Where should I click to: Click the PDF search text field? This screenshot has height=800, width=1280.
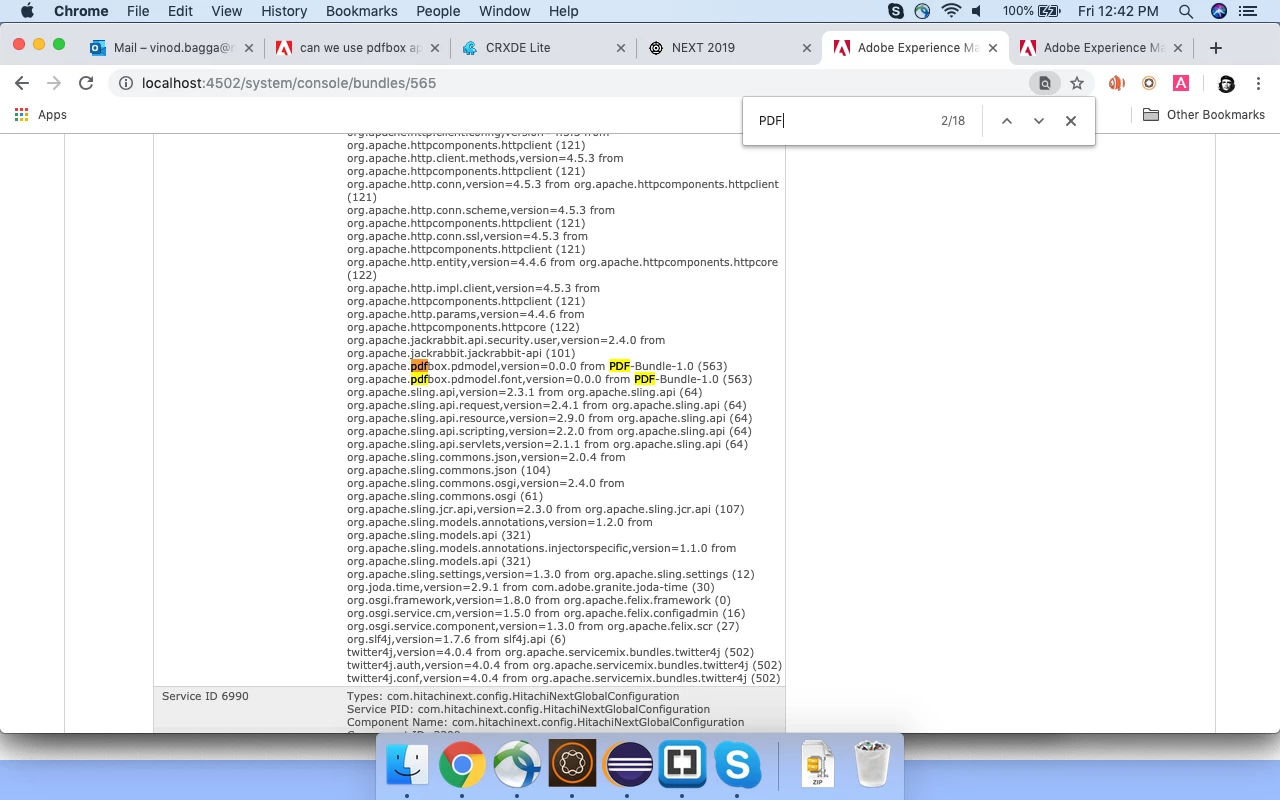[x=843, y=121]
